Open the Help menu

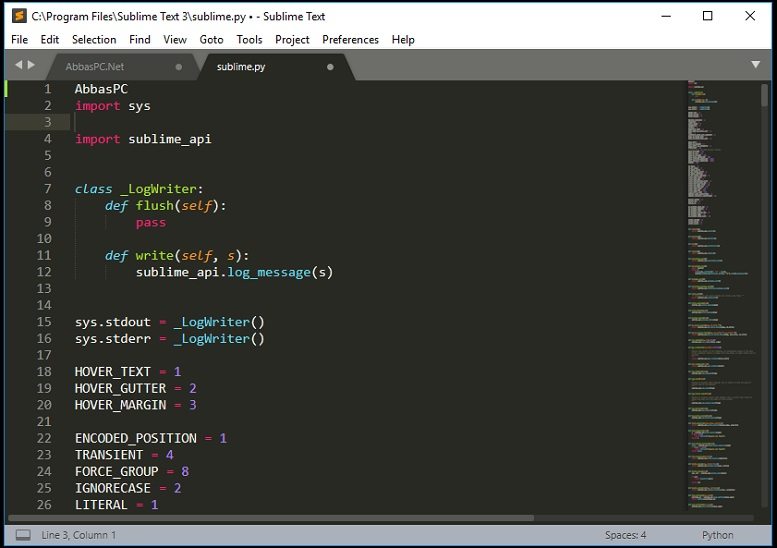(403, 40)
